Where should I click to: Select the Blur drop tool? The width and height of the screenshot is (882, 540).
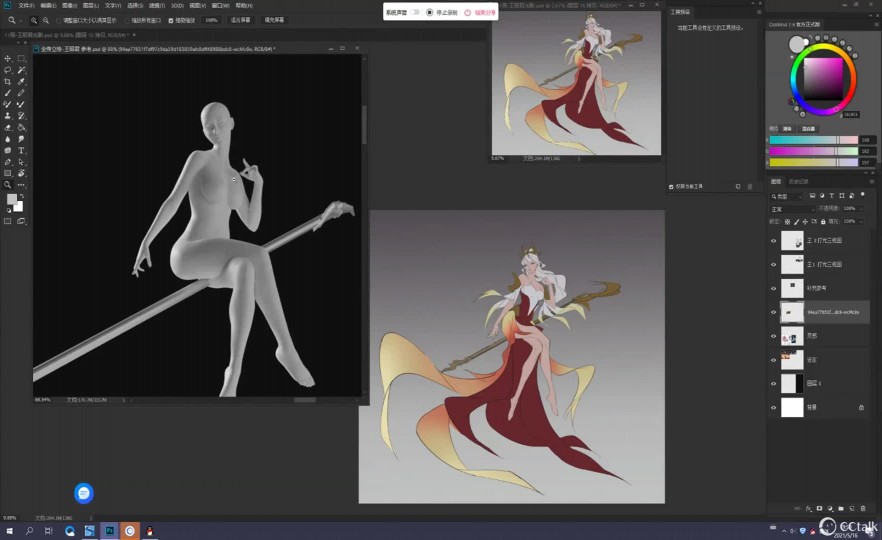(x=8, y=139)
